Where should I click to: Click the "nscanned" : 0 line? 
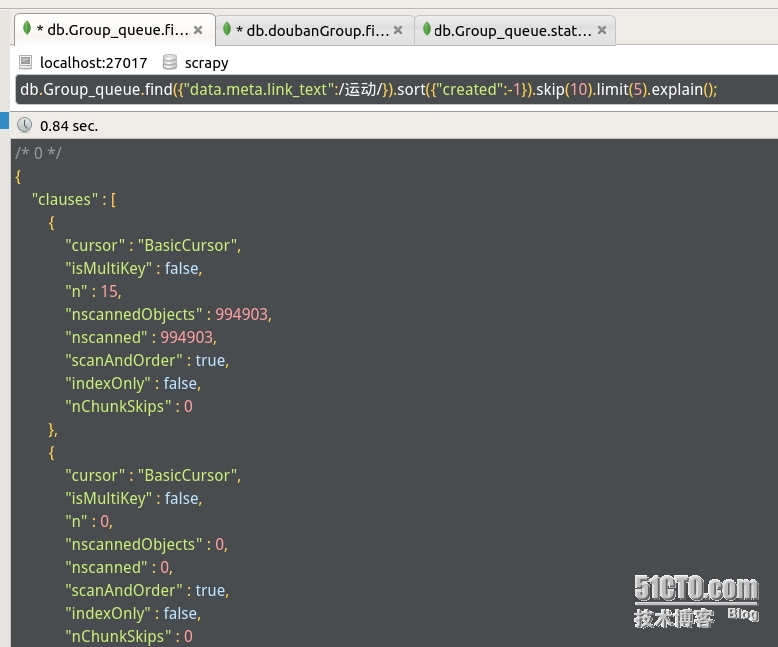pos(119,568)
